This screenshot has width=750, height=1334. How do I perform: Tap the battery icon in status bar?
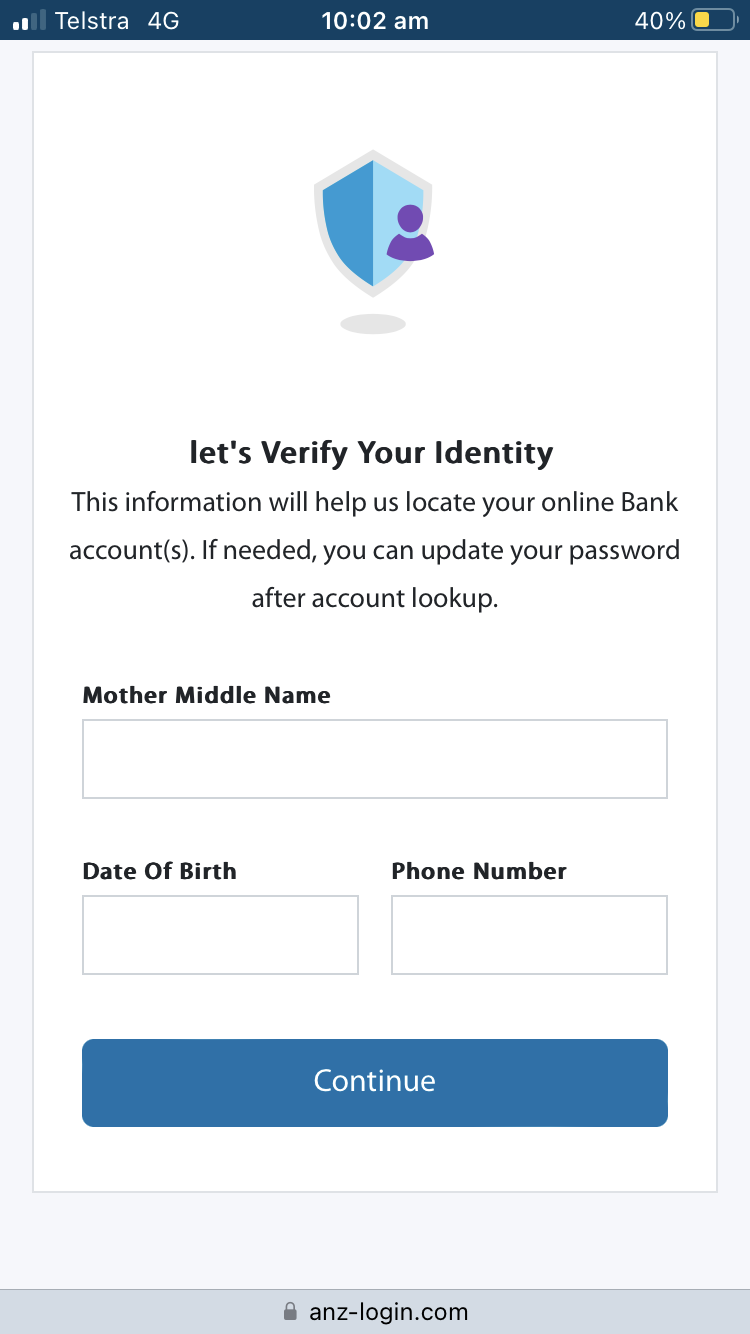[713, 20]
